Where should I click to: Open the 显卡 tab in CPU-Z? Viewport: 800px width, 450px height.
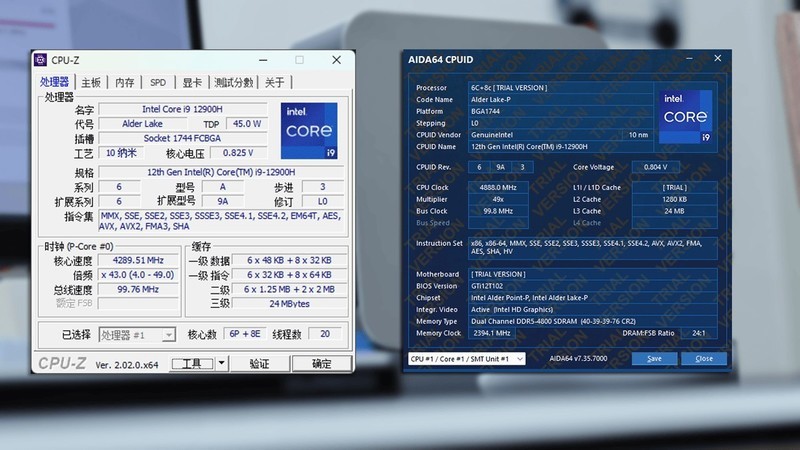pyautogui.click(x=192, y=83)
